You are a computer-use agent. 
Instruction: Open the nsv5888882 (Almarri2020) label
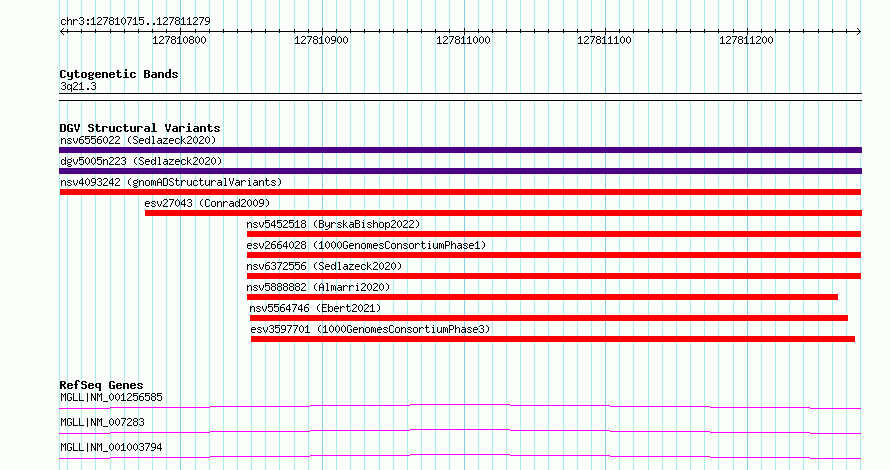318,287
